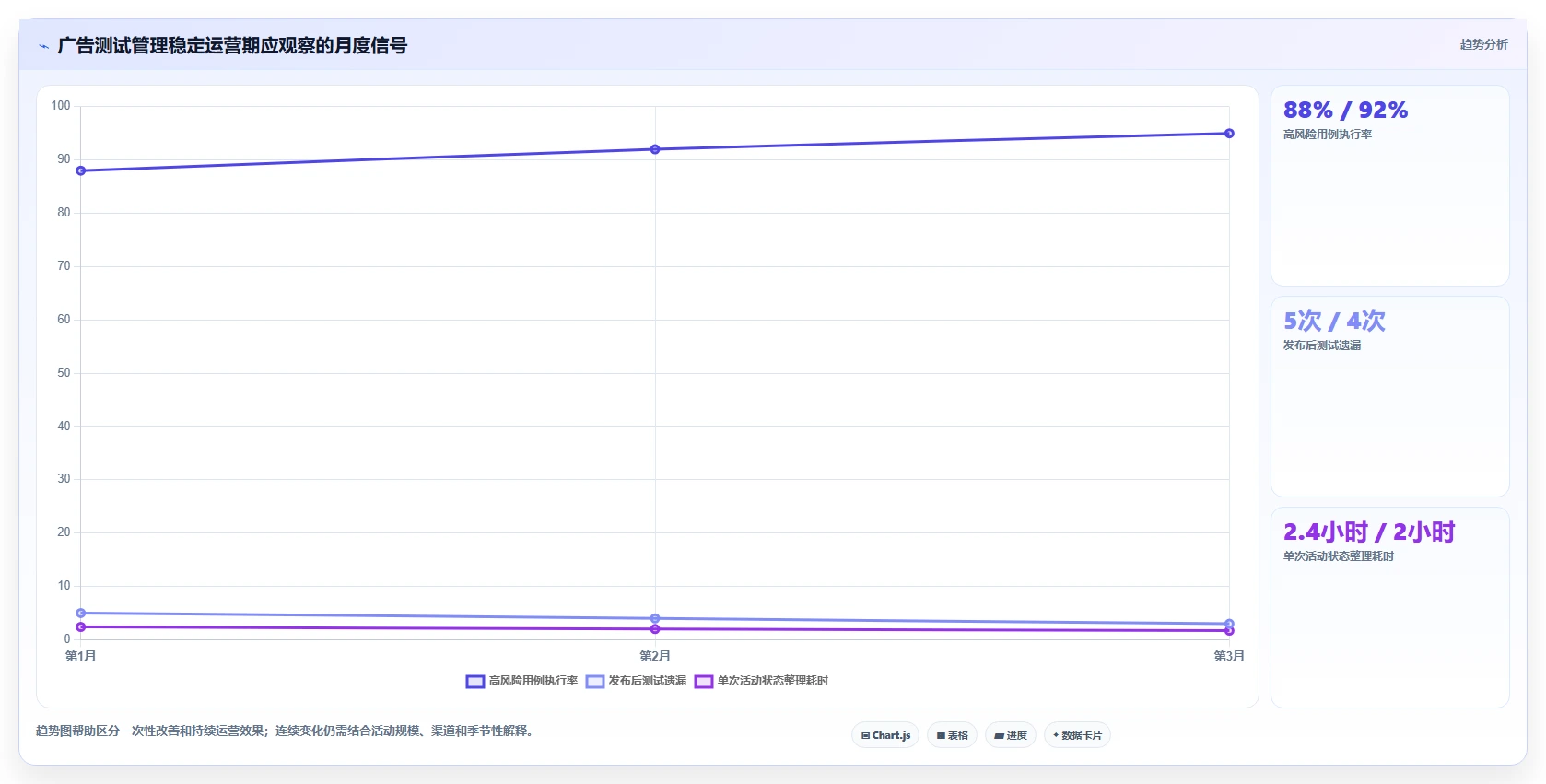Click the 趋势分析 label in the header
1546x784 pixels.
(x=1483, y=44)
